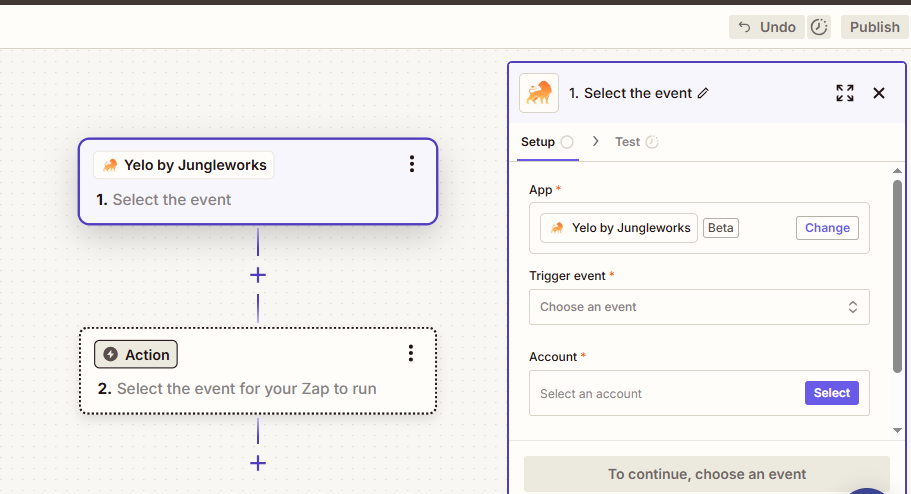Rename step with the pencil icon
The image size is (911, 494).
703,93
